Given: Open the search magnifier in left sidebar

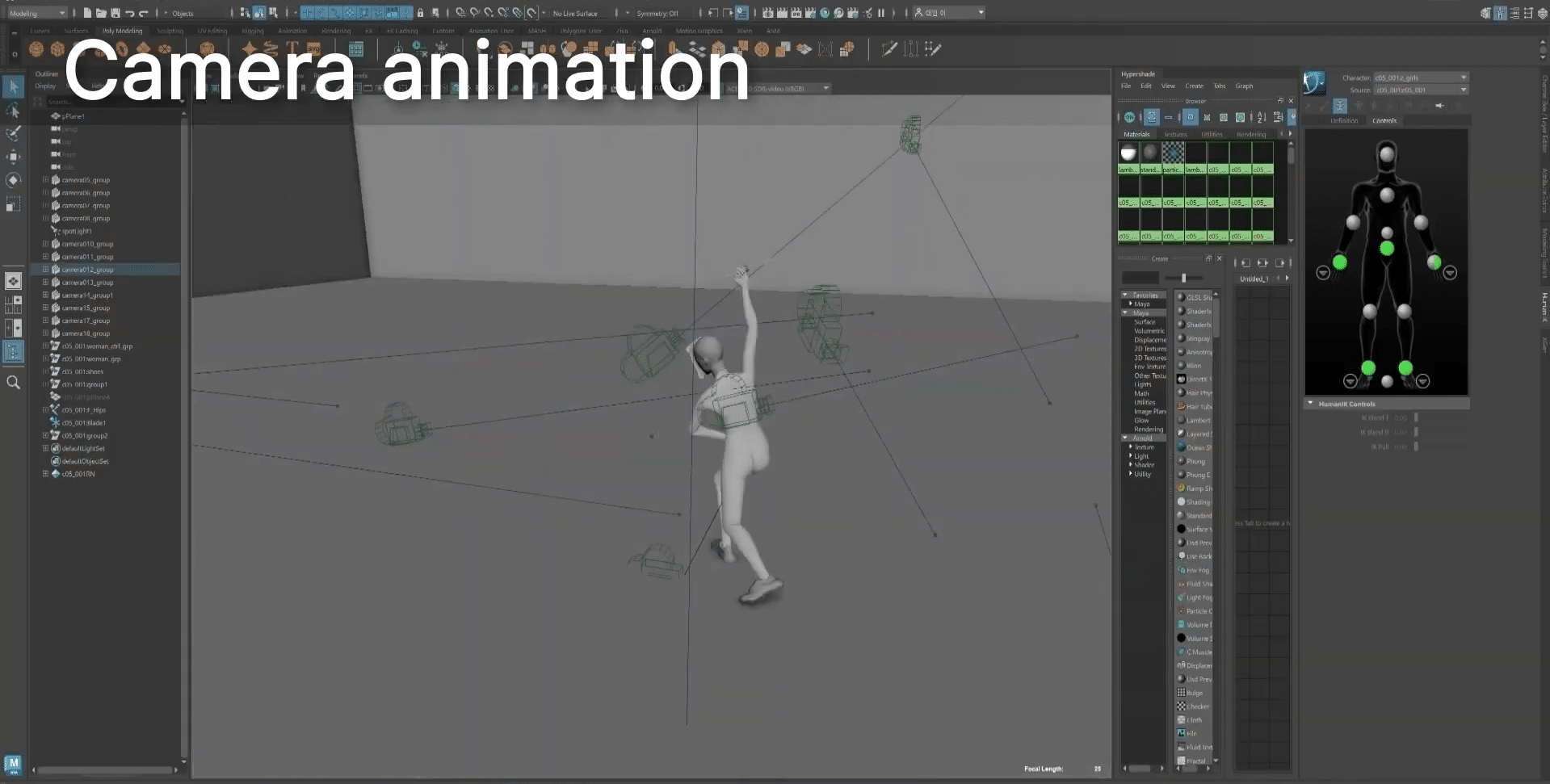Looking at the screenshot, I should 13,383.
